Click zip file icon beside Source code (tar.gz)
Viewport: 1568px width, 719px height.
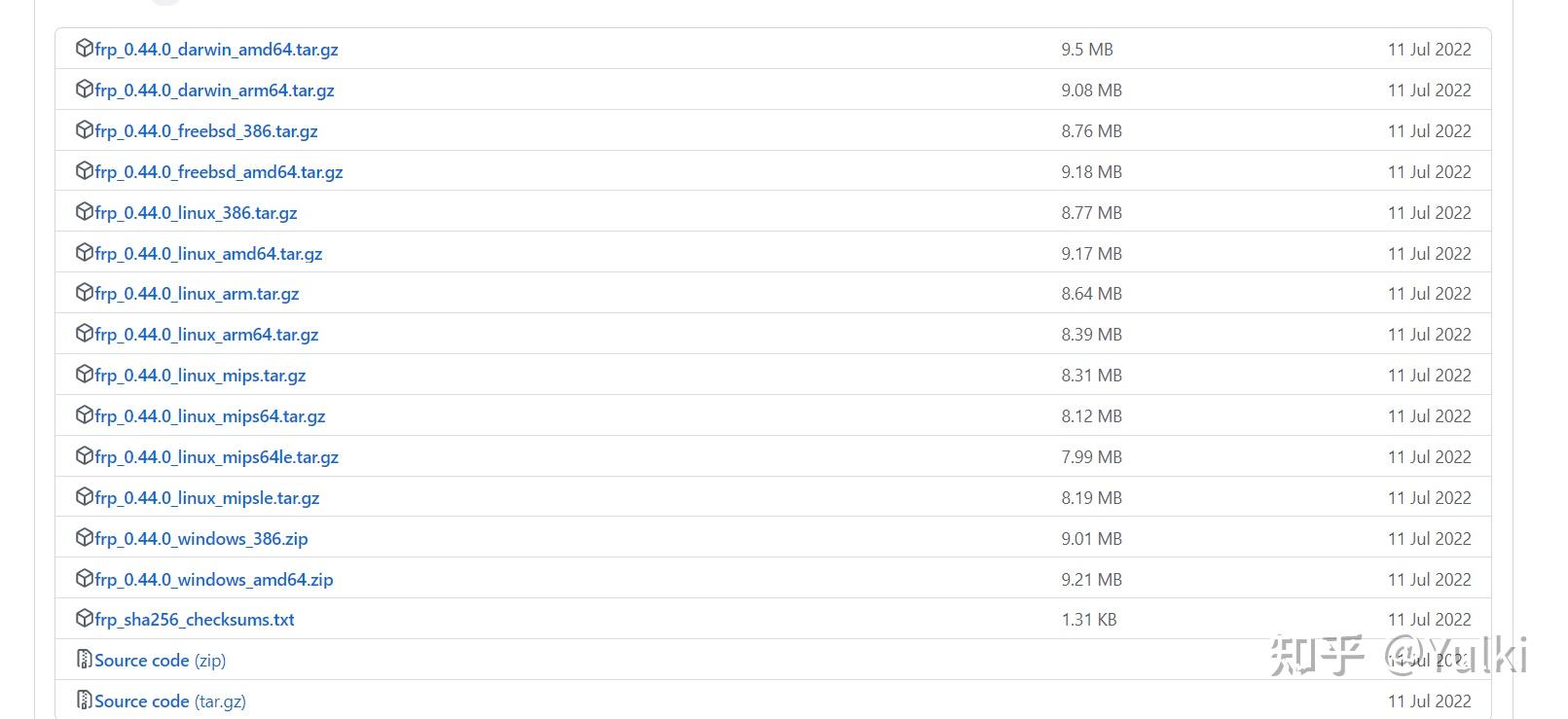[85, 701]
